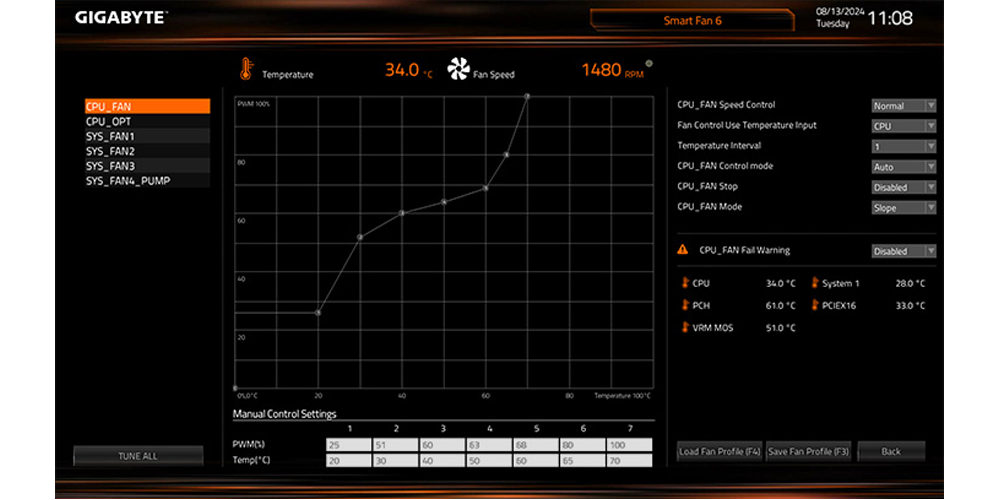Select the curve point at 60°C
The height and width of the screenshot is (500, 1000).
(x=485, y=188)
